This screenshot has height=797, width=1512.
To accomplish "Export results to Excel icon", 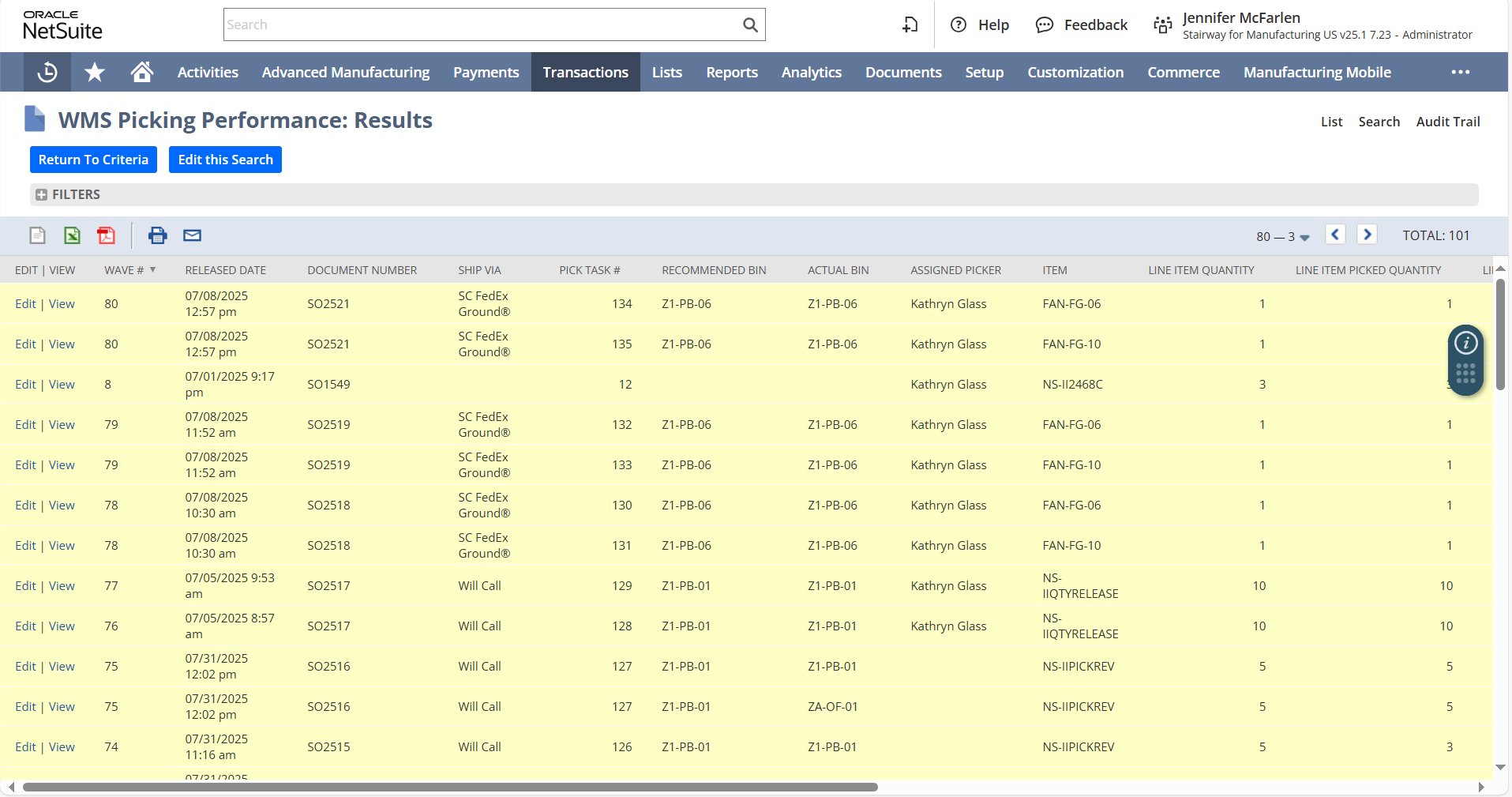I will tap(72, 235).
